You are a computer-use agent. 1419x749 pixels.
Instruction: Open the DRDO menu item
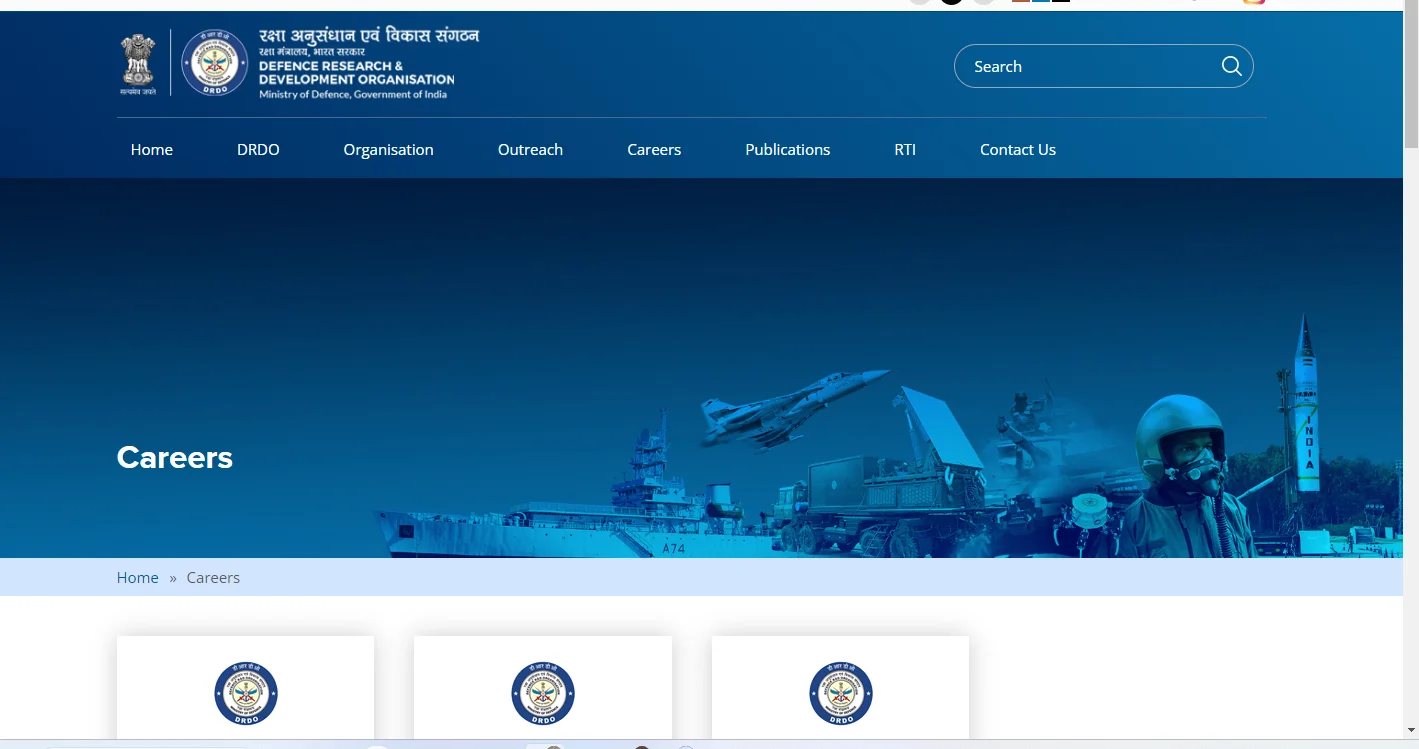(258, 149)
